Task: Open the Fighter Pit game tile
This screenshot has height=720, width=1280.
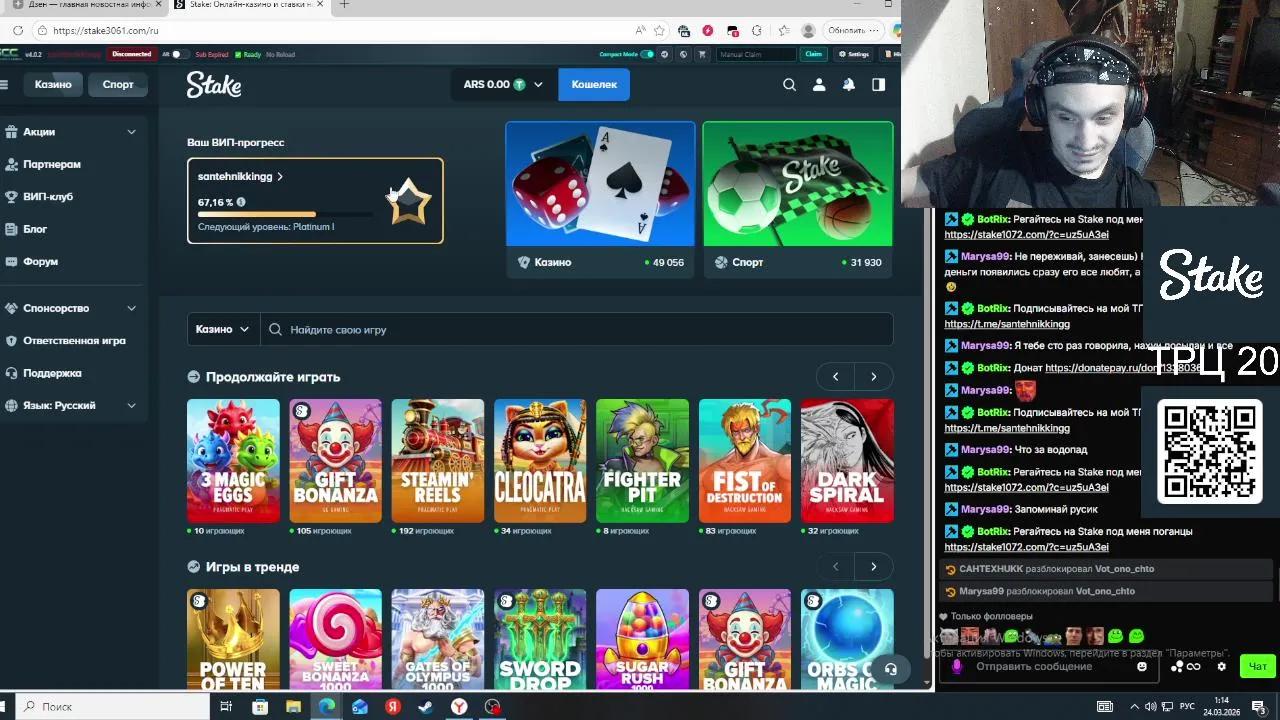Action: coord(642,461)
